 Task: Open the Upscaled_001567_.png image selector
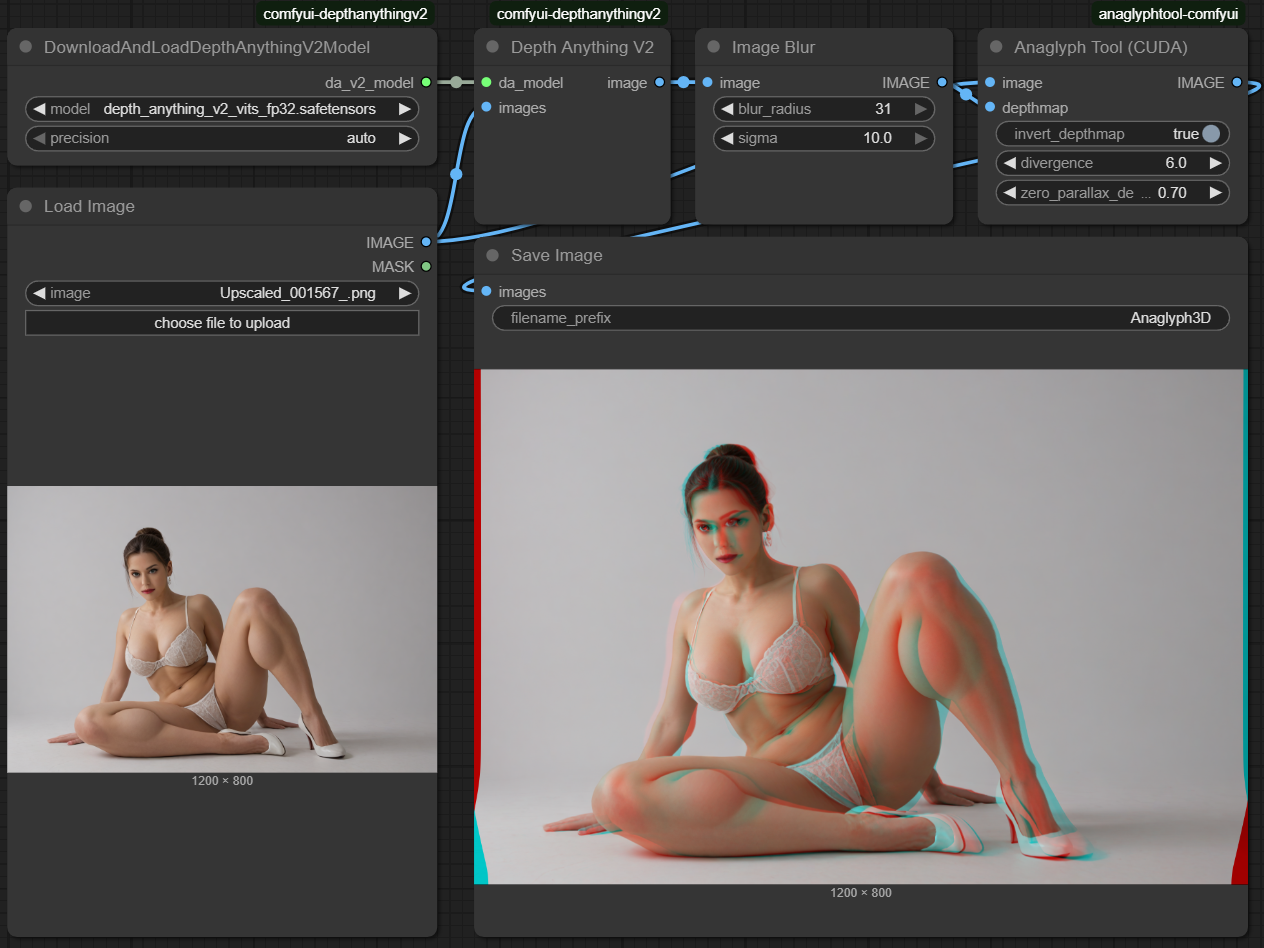pos(222,293)
